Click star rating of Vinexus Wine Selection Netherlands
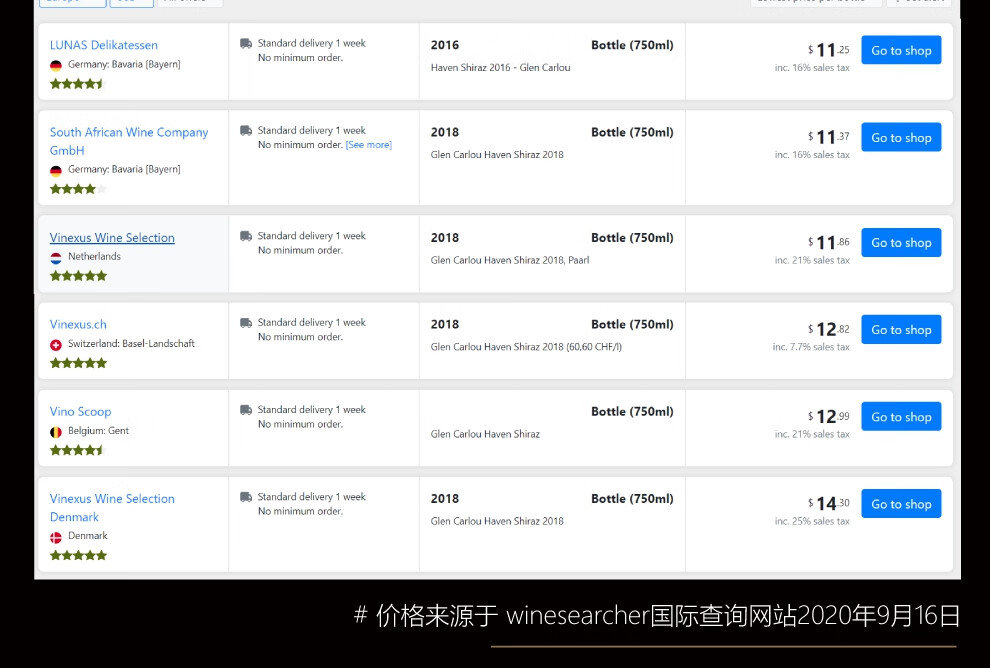The image size is (990, 668). pos(78,275)
